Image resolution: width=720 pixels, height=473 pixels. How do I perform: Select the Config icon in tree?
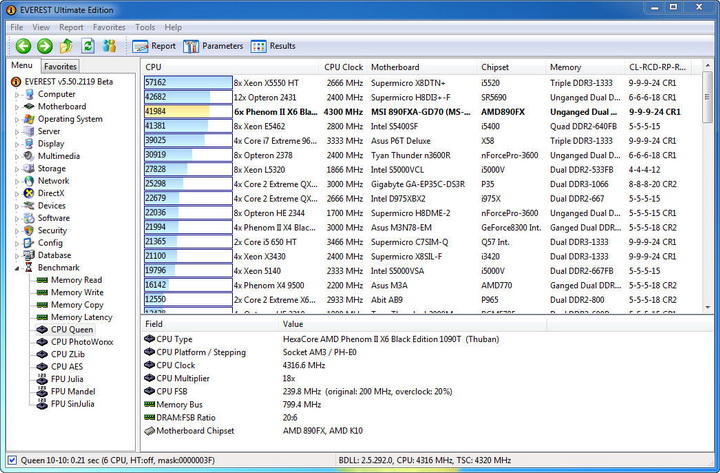pos(29,242)
